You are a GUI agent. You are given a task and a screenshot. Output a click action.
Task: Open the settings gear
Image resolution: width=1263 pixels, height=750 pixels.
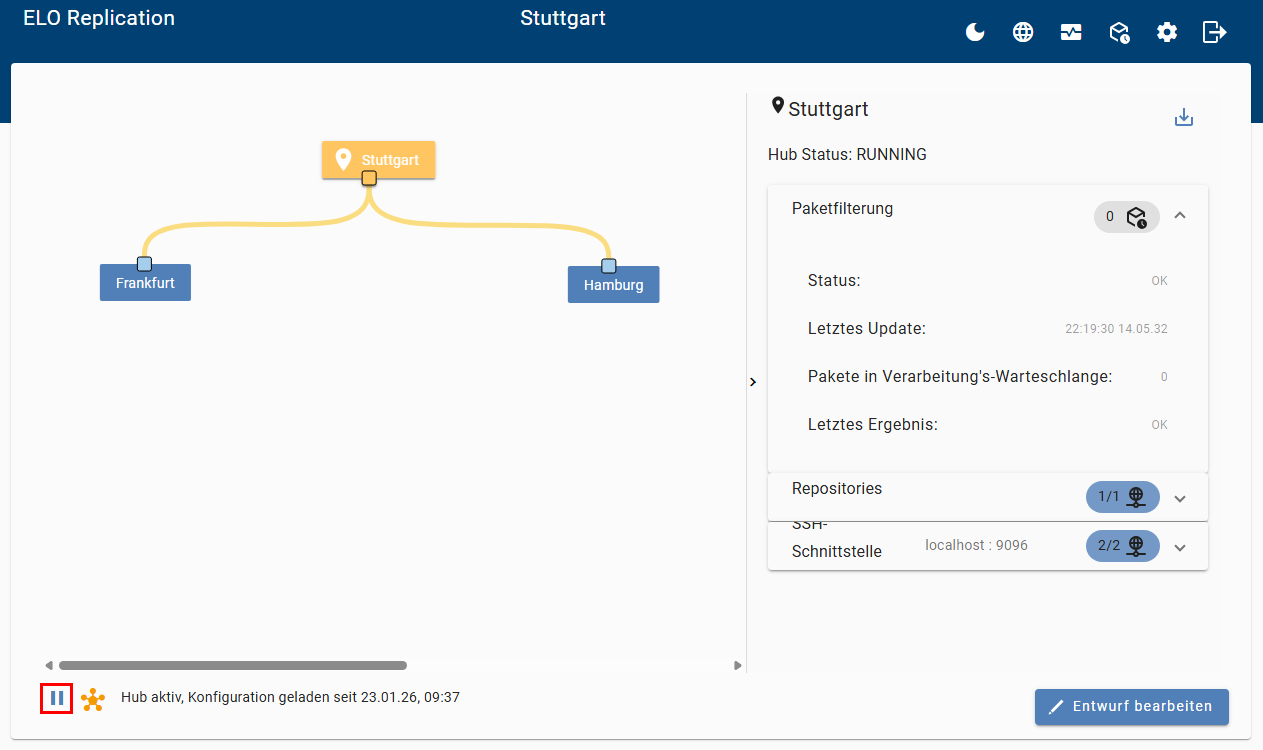pyautogui.click(x=1167, y=32)
